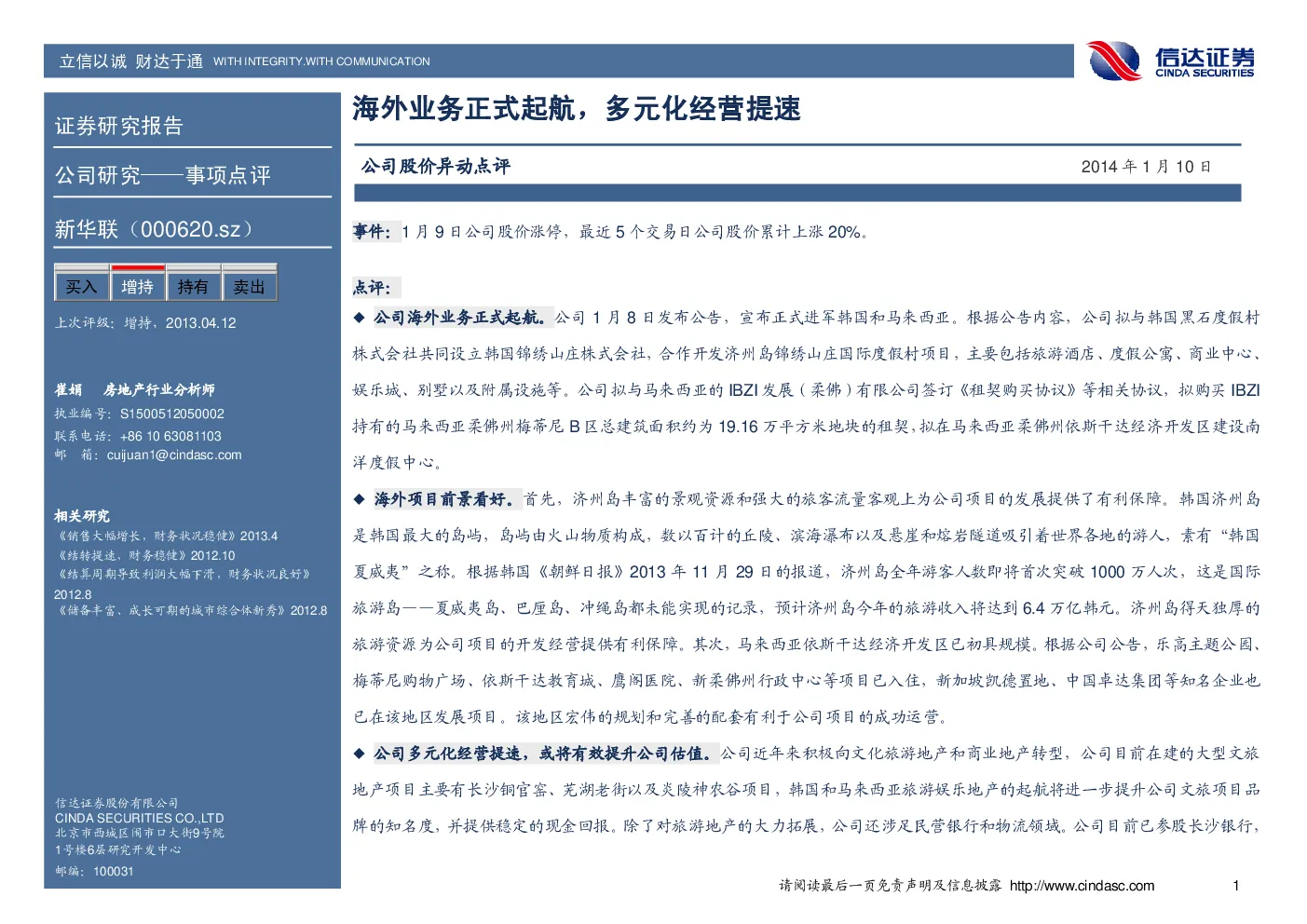Click related report 《结算周期导致利润大幅下滑，财务状况良好》

tap(184, 575)
